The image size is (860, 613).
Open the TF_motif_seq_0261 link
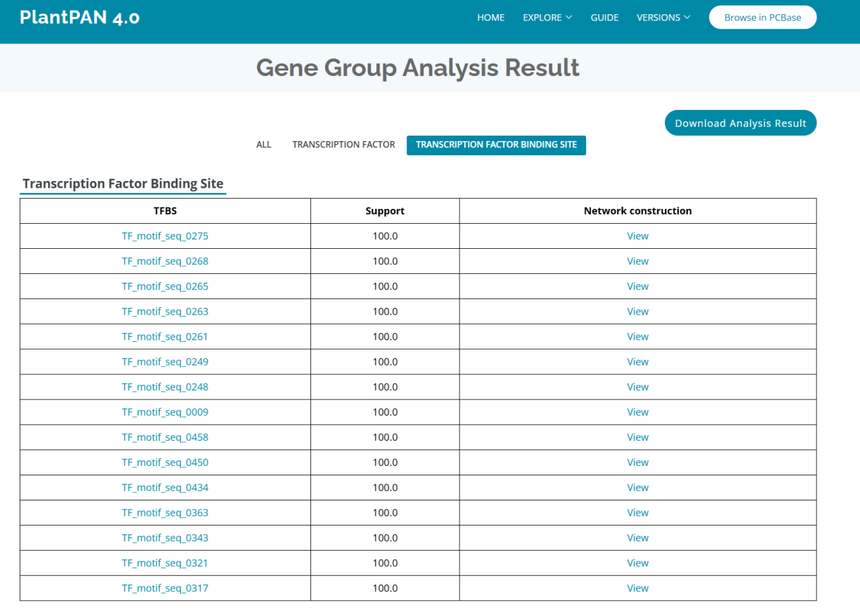click(x=165, y=337)
